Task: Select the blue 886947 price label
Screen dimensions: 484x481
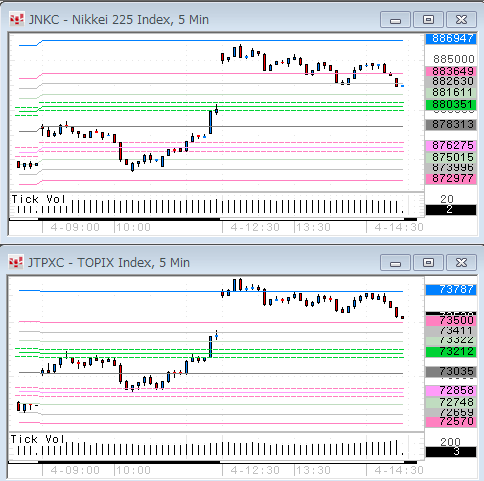Action: click(451, 39)
